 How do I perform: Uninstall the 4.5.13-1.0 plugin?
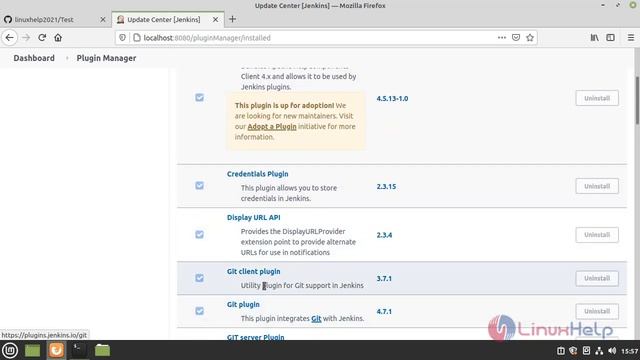597,98
